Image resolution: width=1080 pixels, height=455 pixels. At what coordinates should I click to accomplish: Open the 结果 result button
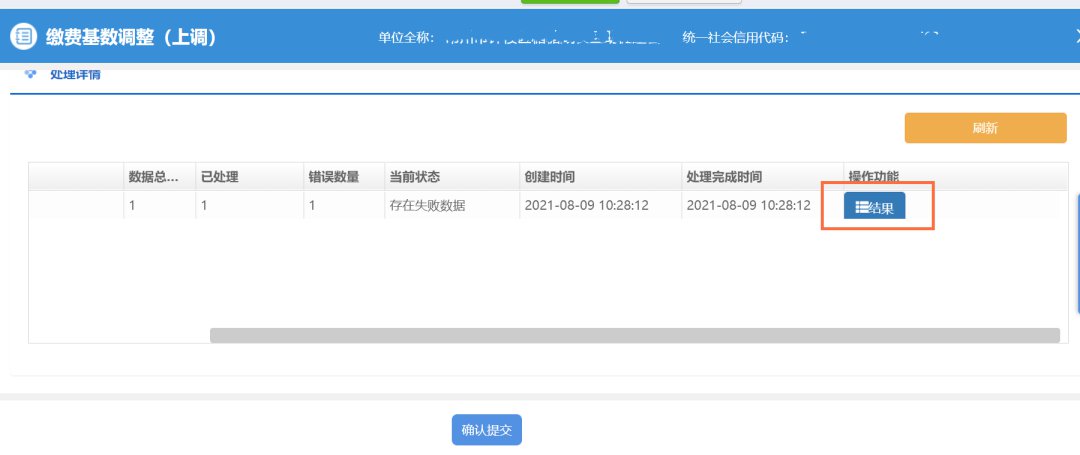(x=875, y=207)
